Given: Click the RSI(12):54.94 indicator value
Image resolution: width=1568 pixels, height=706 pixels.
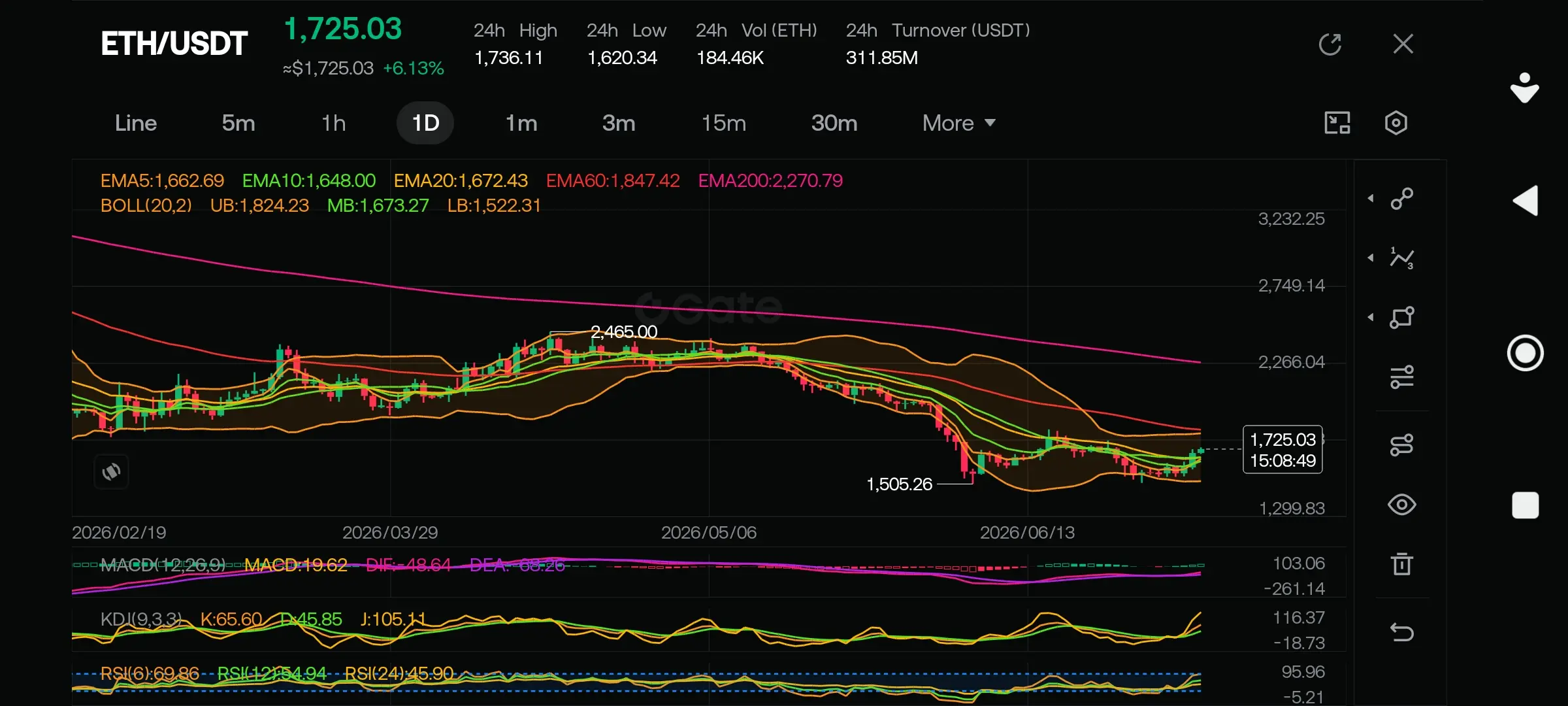Looking at the screenshot, I should (271, 673).
